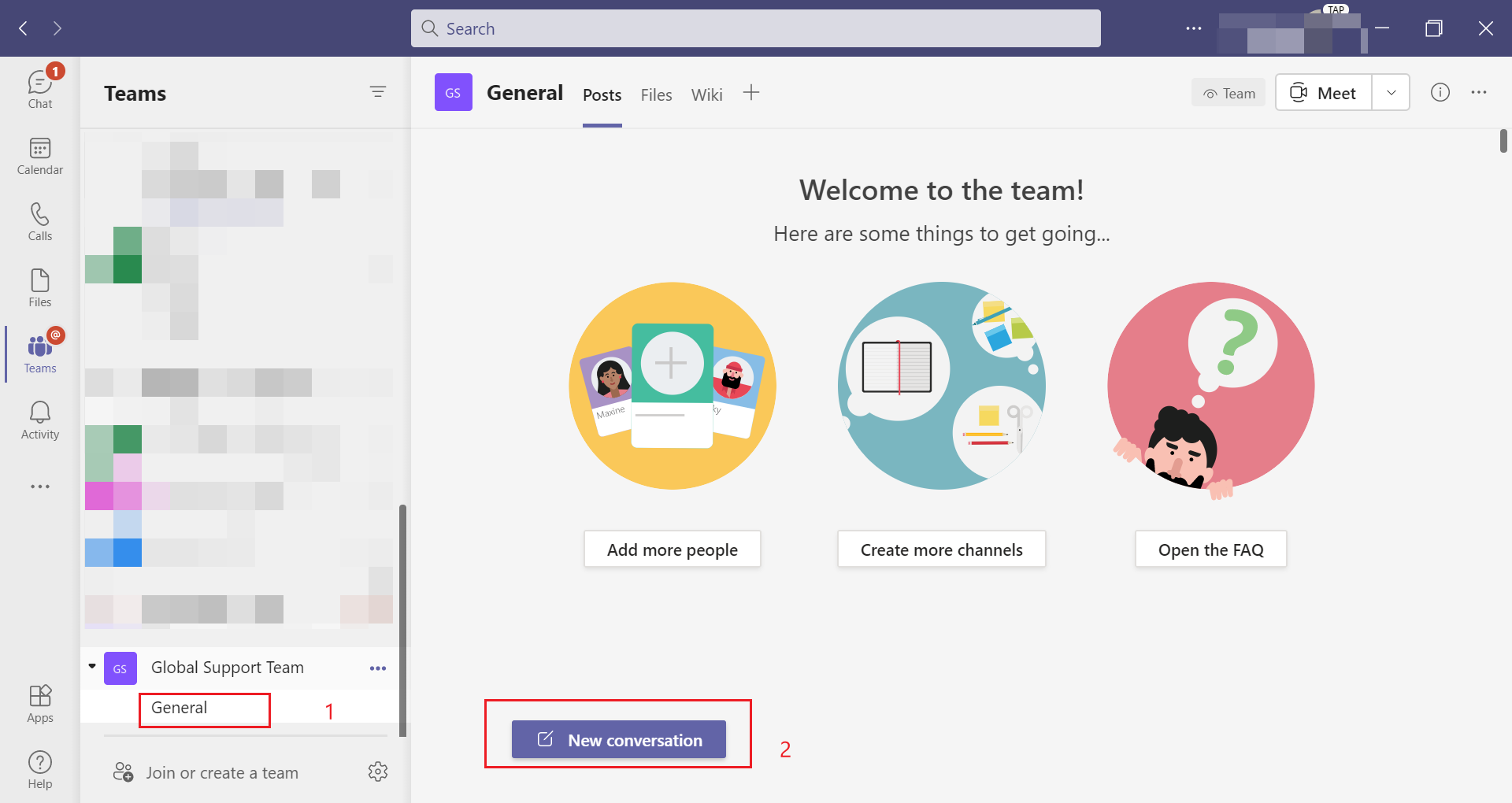Add a new tab with the plus icon
1512x803 pixels.
(x=751, y=92)
